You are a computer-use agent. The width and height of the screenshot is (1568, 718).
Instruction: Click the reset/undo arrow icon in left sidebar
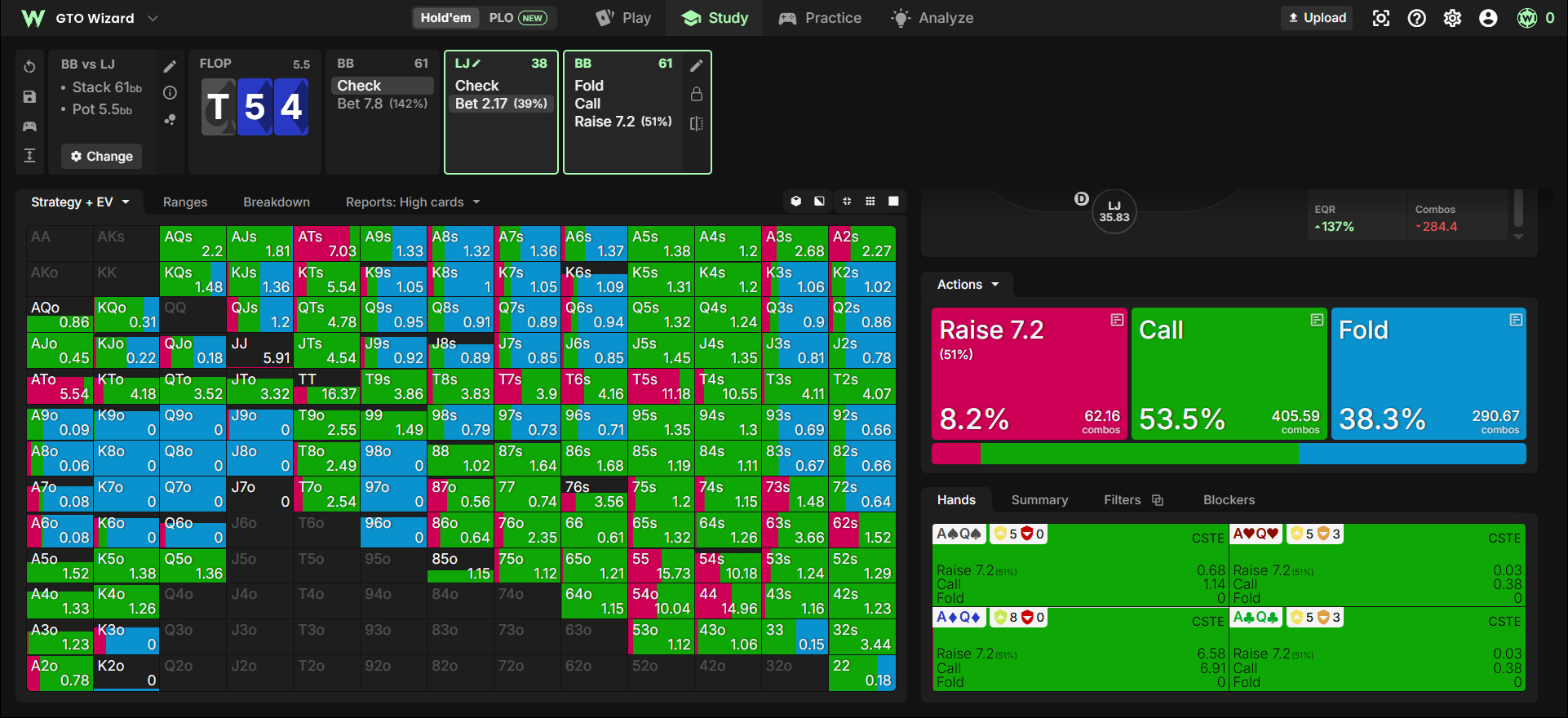[x=29, y=67]
